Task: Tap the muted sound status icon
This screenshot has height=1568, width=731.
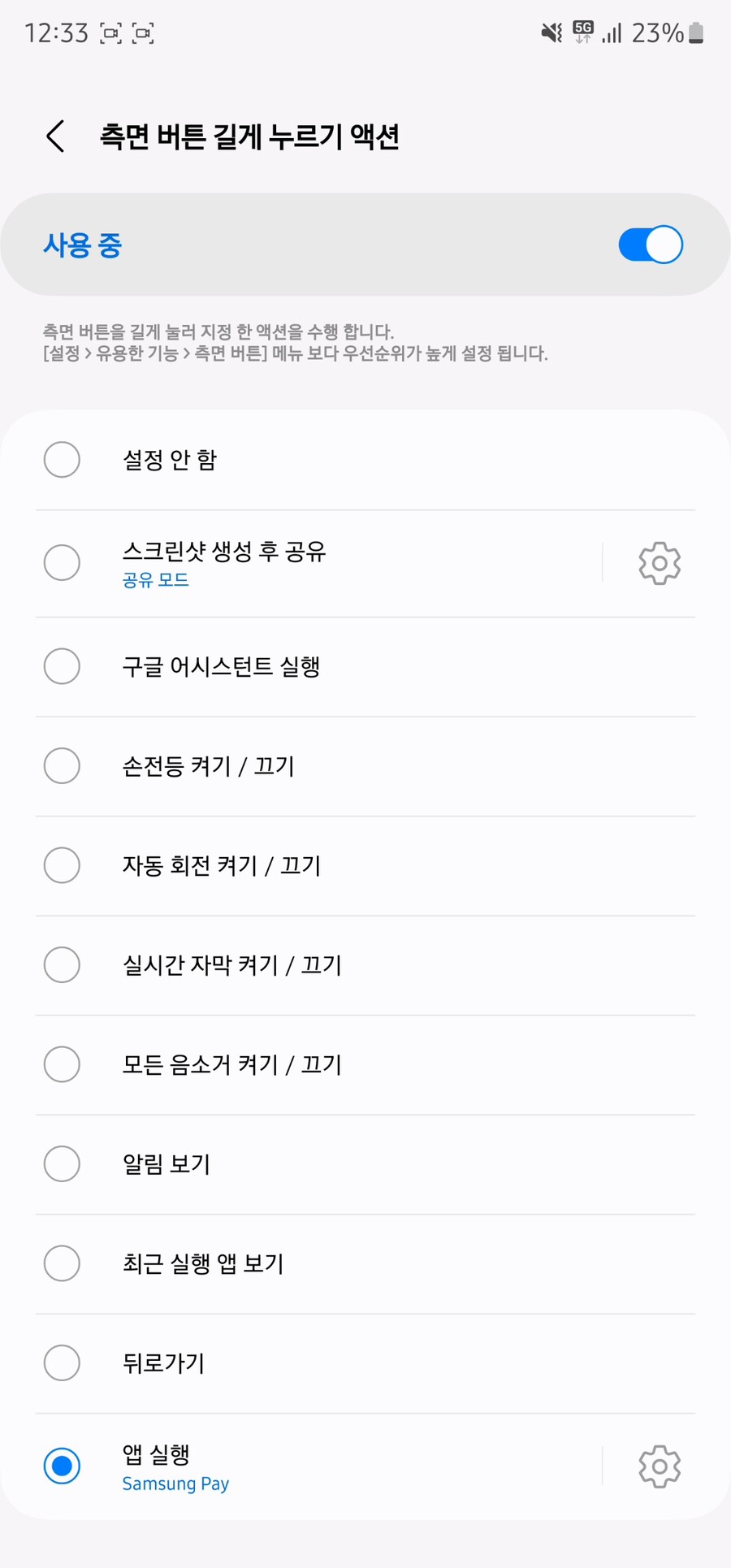Action: click(551, 32)
